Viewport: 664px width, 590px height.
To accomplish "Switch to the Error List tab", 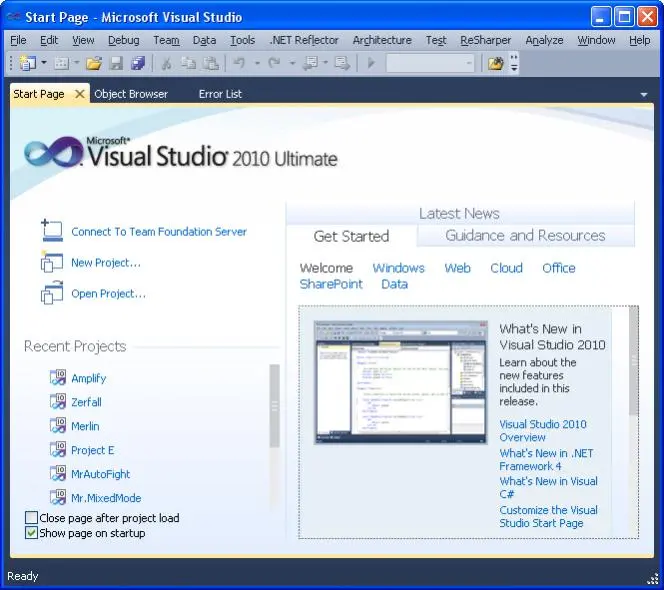I will tap(220, 94).
